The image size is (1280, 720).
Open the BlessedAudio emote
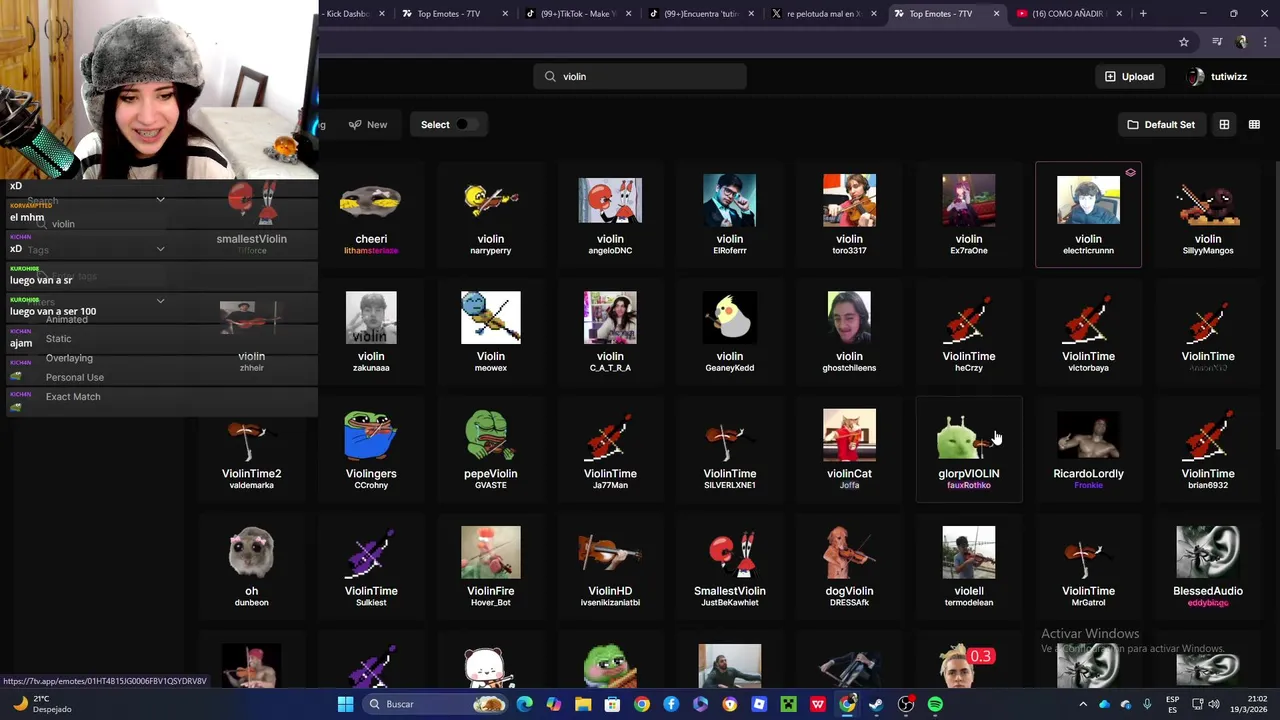[x=1208, y=567]
